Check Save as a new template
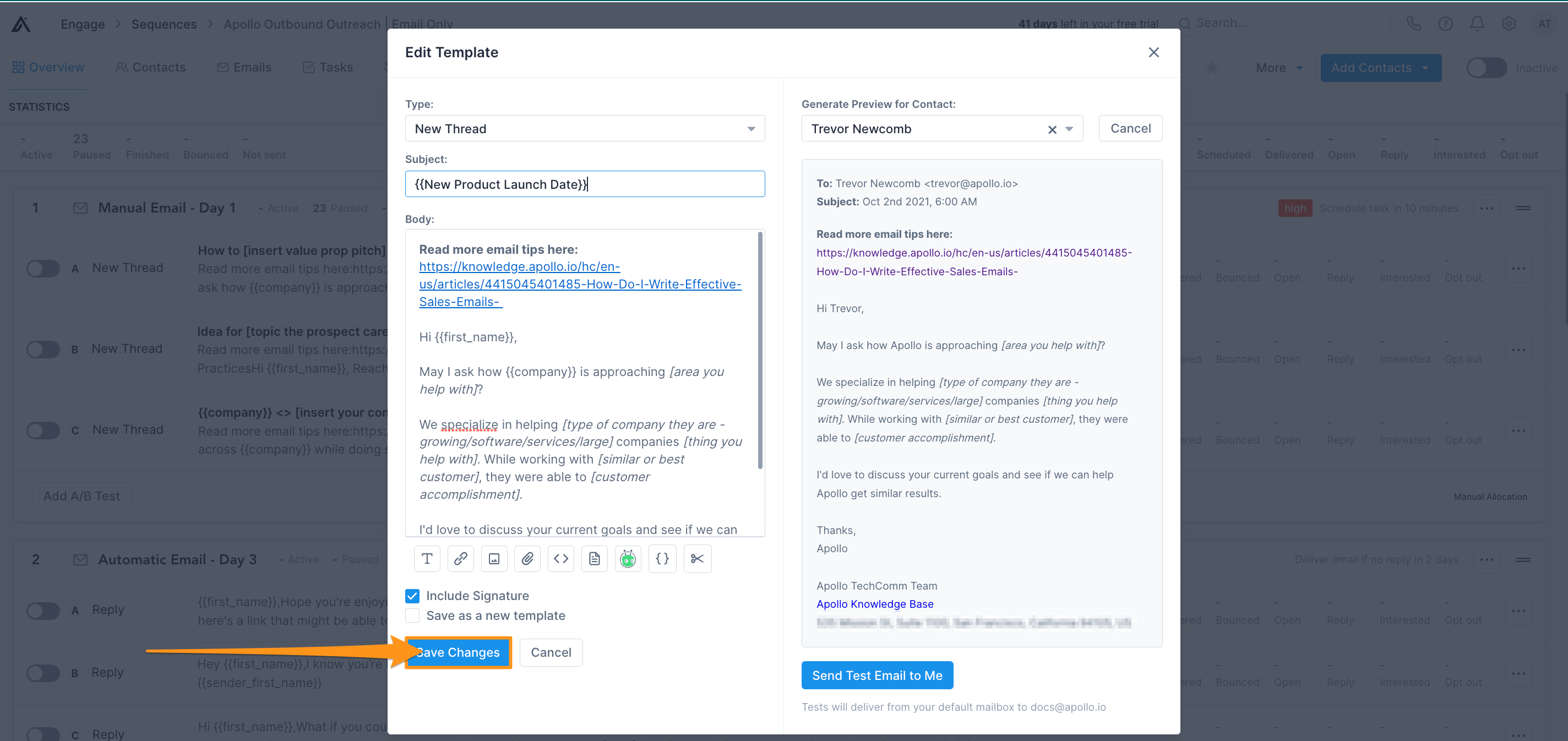The image size is (1568, 741). click(x=412, y=615)
